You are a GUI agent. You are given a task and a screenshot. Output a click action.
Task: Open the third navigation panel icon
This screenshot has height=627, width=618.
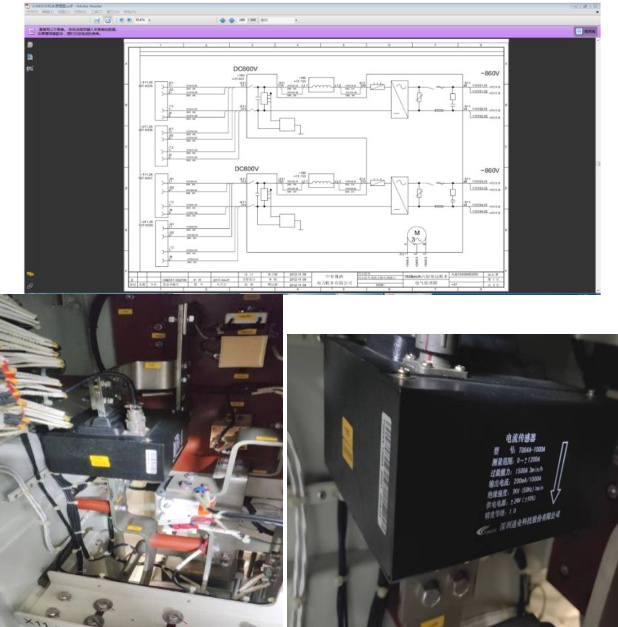point(30,68)
